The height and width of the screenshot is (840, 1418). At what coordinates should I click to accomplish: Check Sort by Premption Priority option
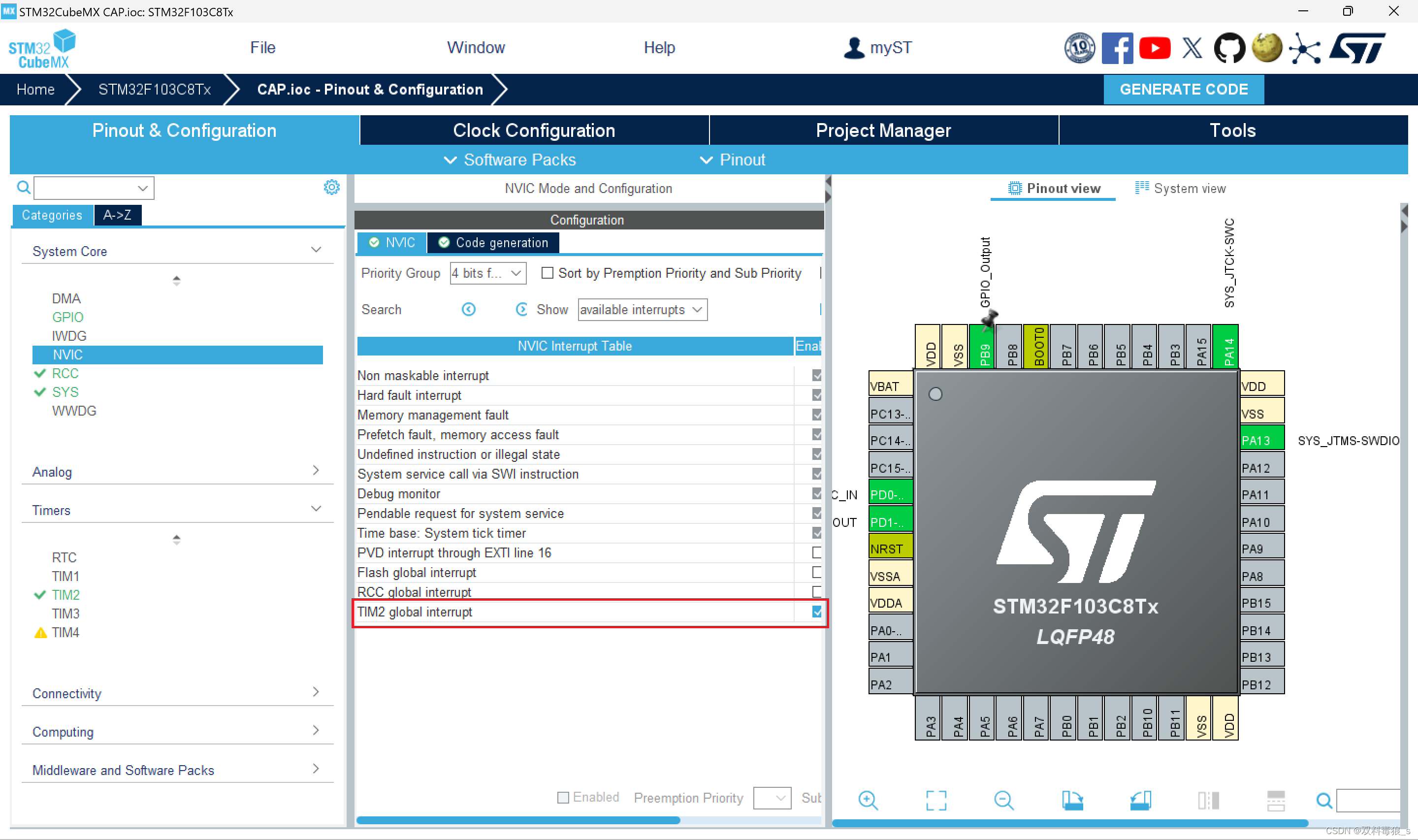547,273
